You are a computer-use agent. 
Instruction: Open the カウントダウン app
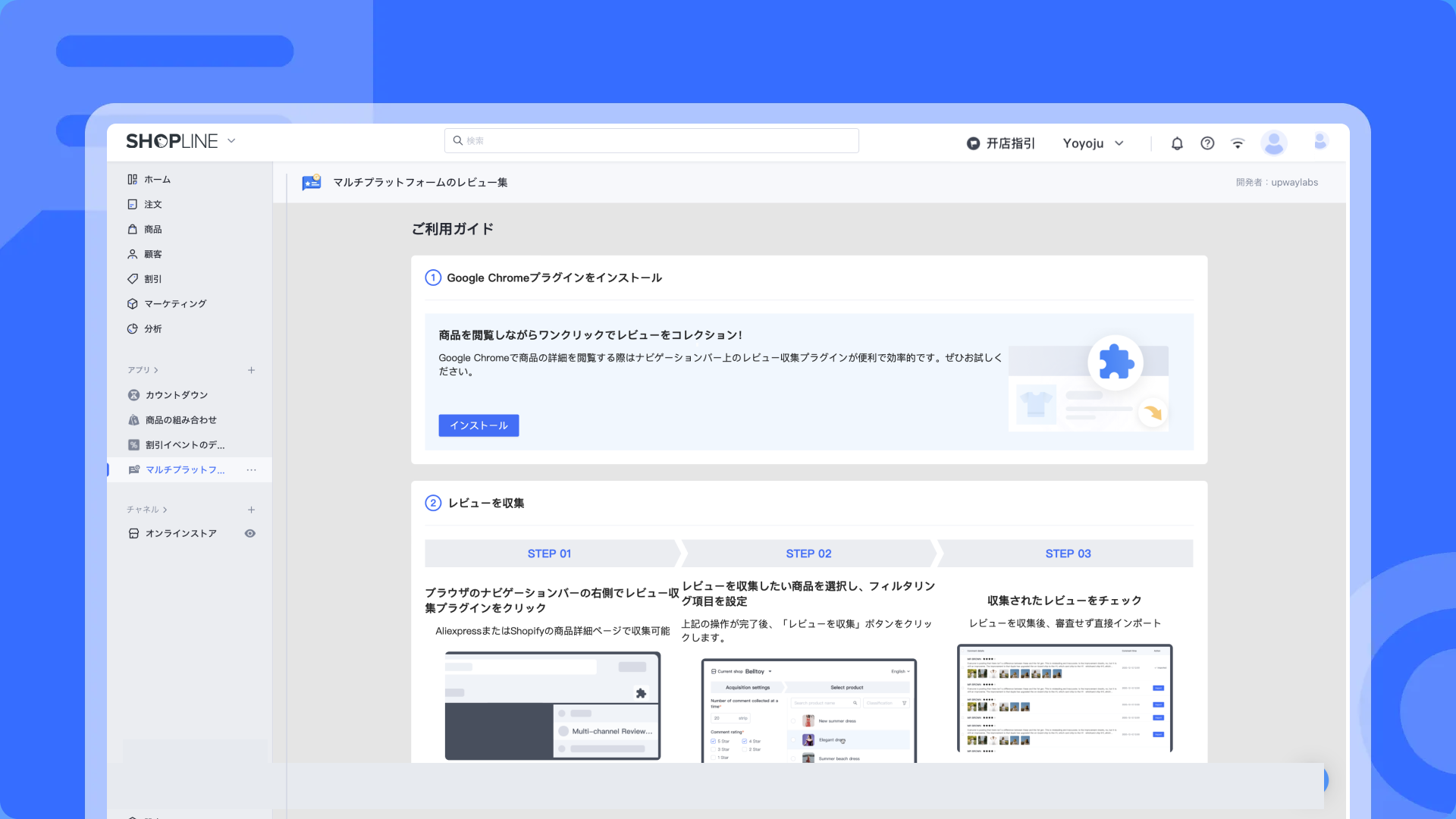point(176,395)
